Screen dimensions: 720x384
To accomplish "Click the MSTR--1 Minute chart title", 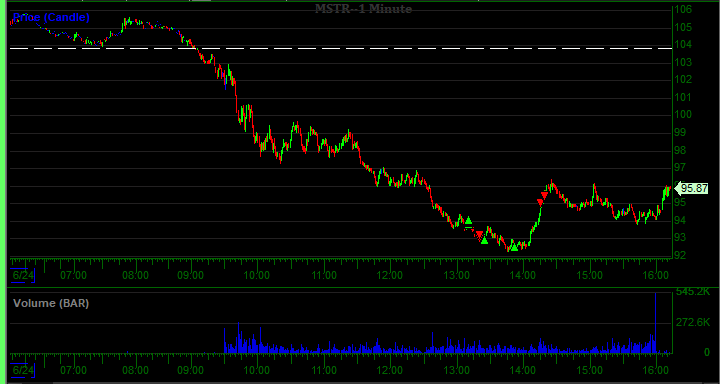I will point(363,8).
